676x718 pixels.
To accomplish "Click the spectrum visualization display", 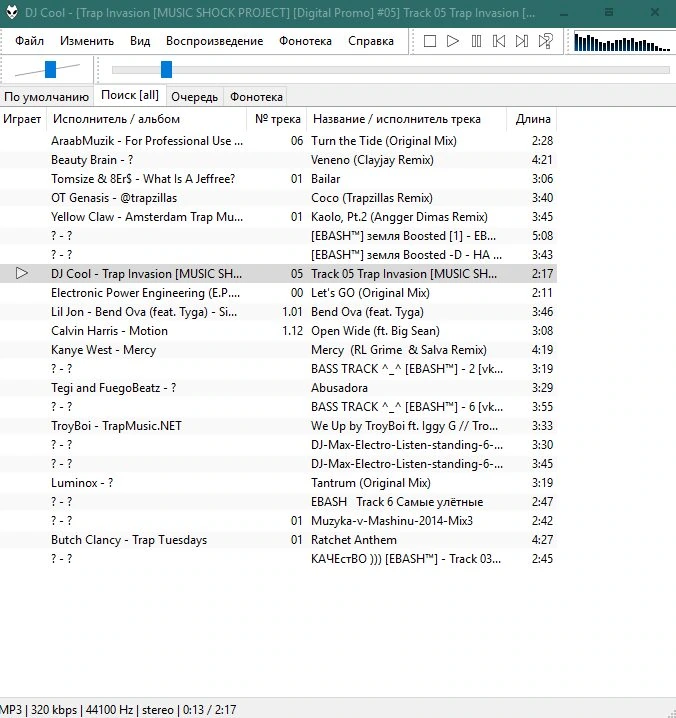I will coord(621,42).
